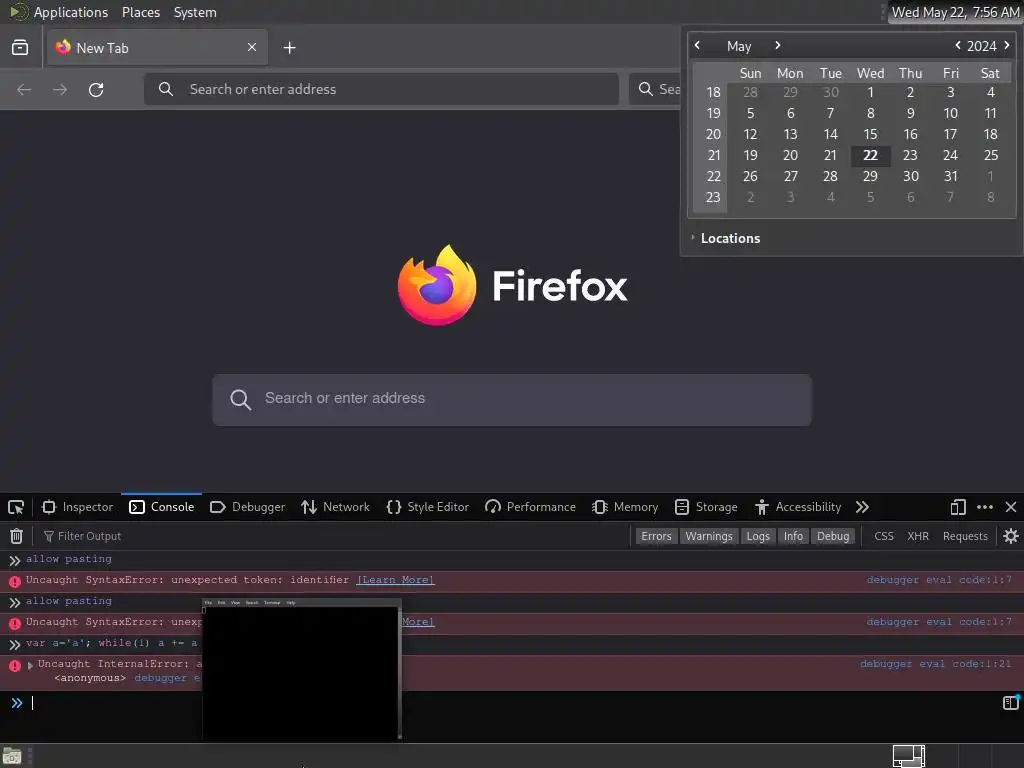This screenshot has width=1024, height=768.
Task: Click the search magnifier box right of the address bar
Action: [x=655, y=89]
